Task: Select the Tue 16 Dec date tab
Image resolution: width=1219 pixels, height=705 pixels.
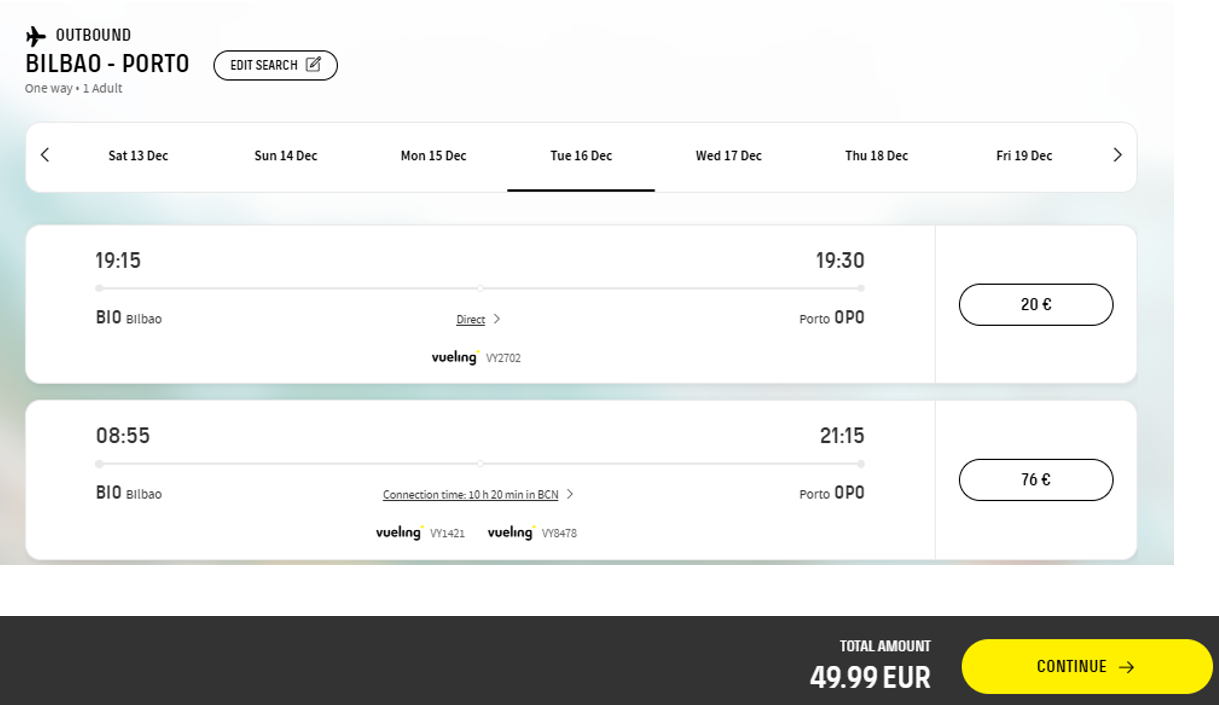Action: 581,156
